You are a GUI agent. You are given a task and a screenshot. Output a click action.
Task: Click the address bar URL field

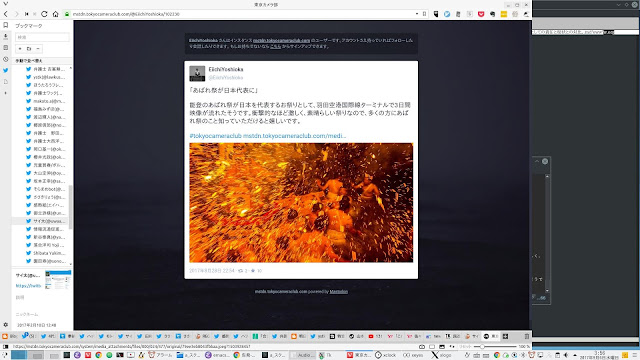[243, 14]
